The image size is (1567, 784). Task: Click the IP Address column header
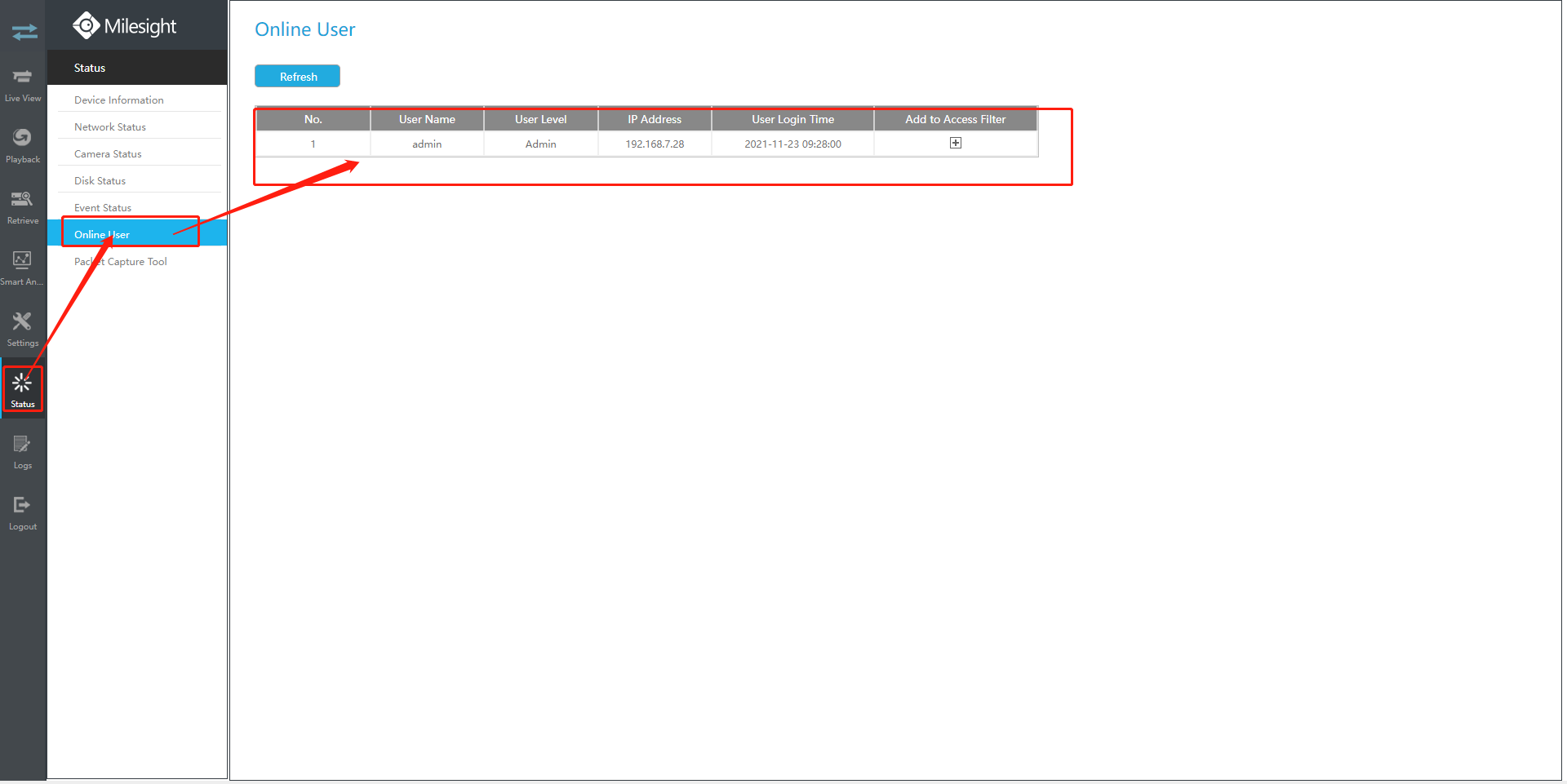point(655,119)
